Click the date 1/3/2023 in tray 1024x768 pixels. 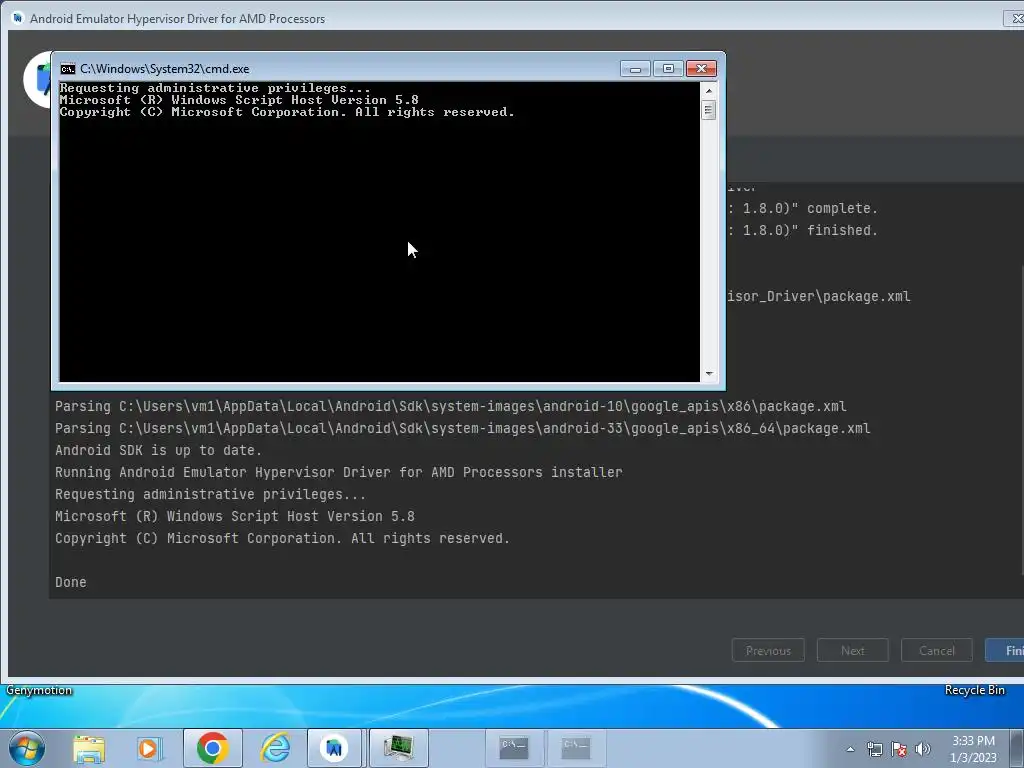973,758
